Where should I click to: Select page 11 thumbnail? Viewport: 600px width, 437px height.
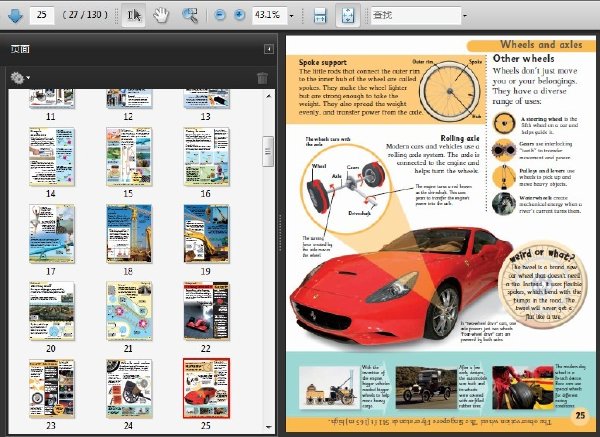pos(52,99)
